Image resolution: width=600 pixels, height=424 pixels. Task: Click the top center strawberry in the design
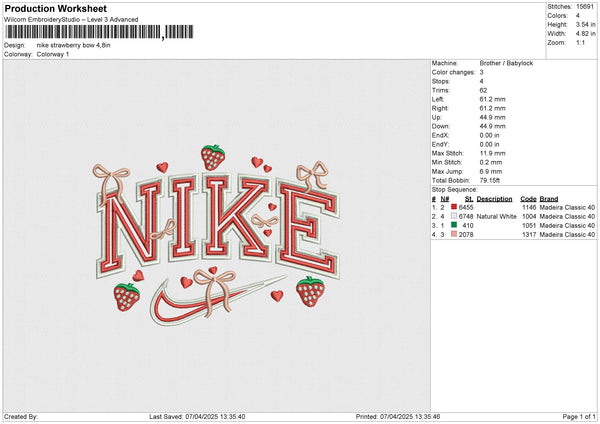pyautogui.click(x=212, y=157)
